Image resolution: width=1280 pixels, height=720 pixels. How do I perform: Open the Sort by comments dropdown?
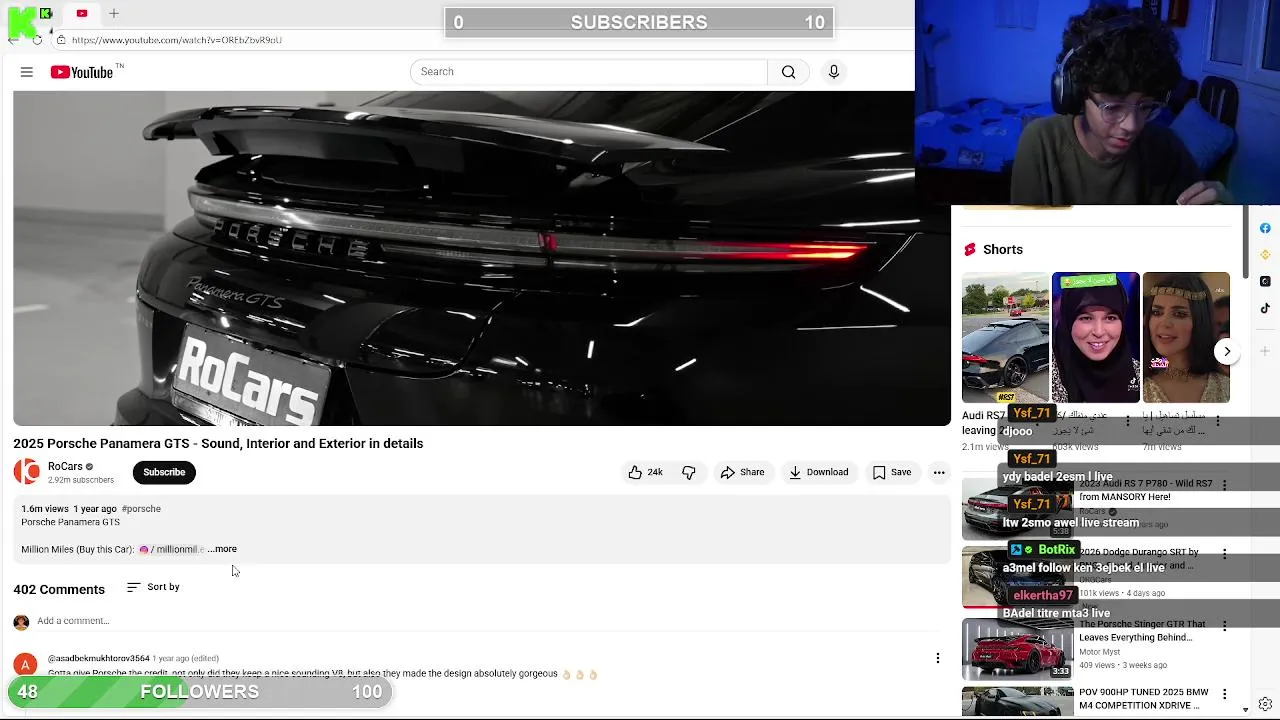coord(153,587)
